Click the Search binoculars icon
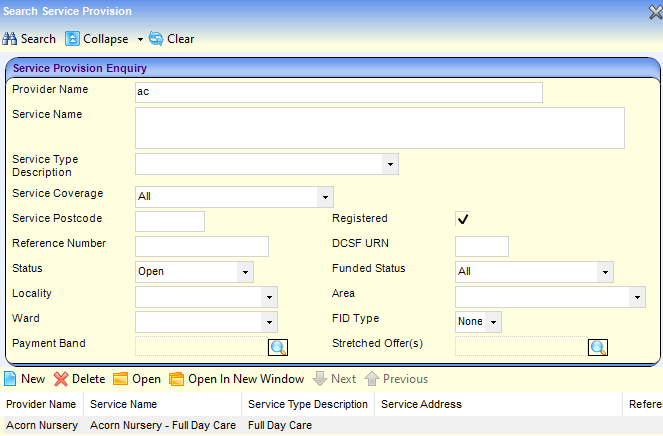 10,39
